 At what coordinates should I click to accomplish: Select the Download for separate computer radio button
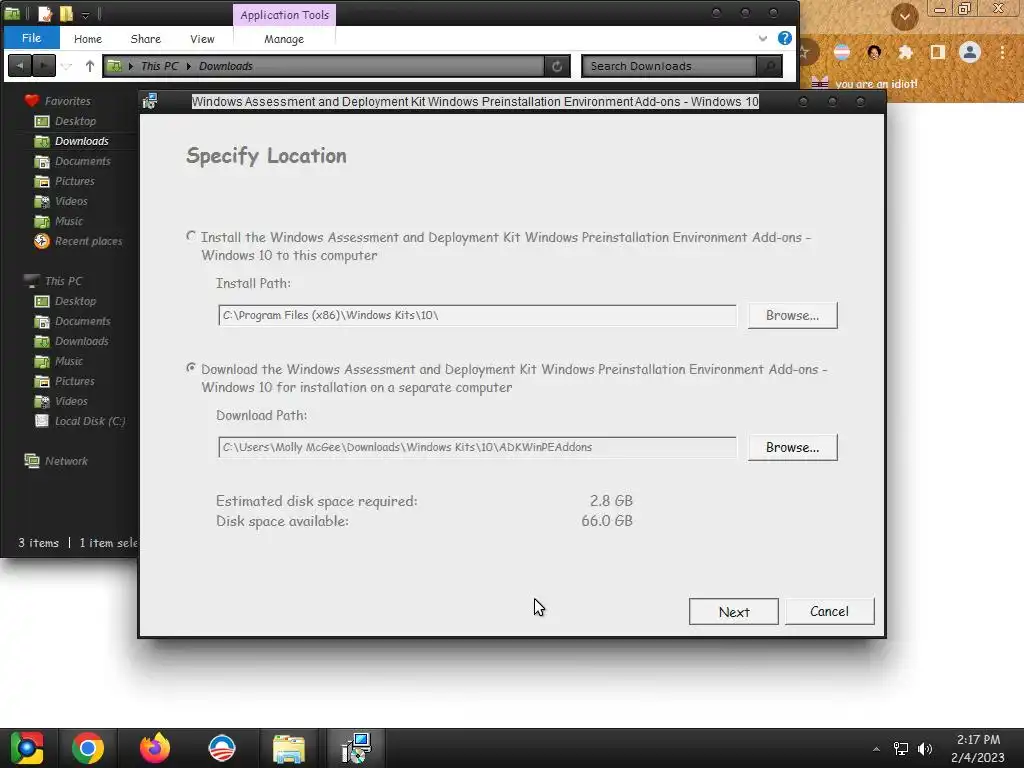click(x=191, y=368)
